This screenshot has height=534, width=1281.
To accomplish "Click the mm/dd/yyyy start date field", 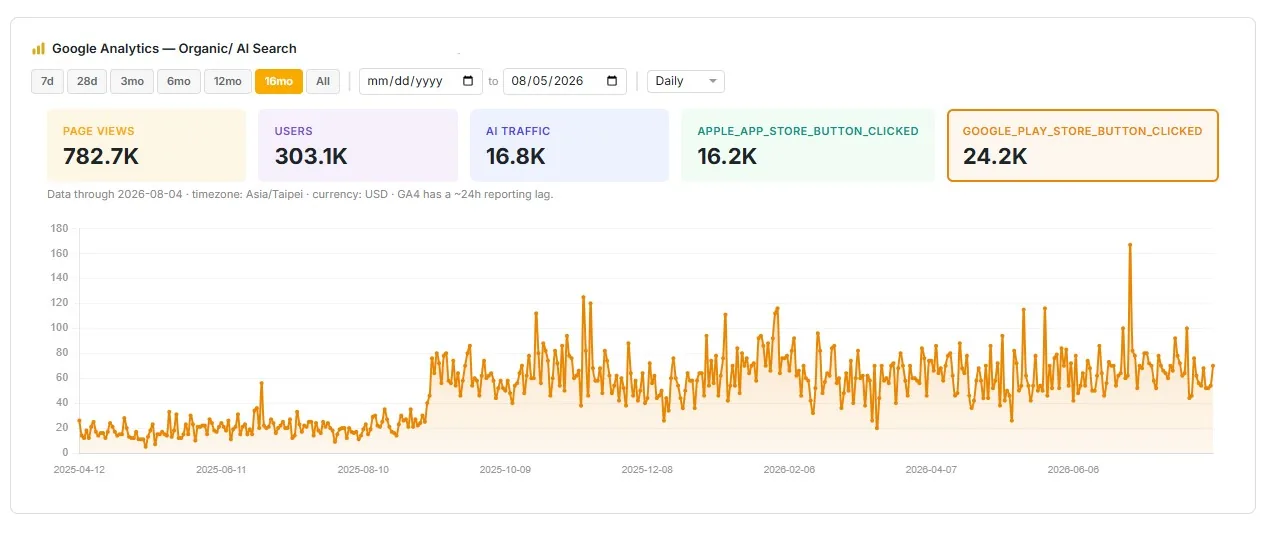I will [421, 81].
